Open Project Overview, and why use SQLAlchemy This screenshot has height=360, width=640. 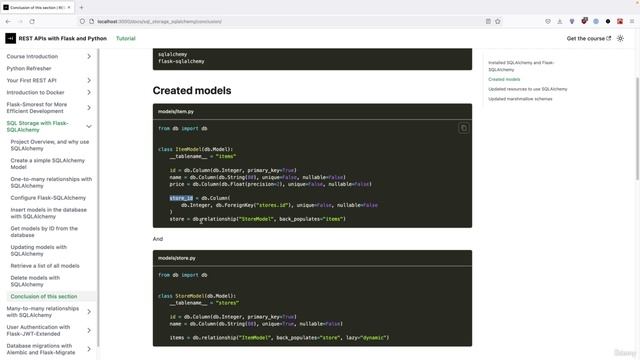tap(50, 145)
